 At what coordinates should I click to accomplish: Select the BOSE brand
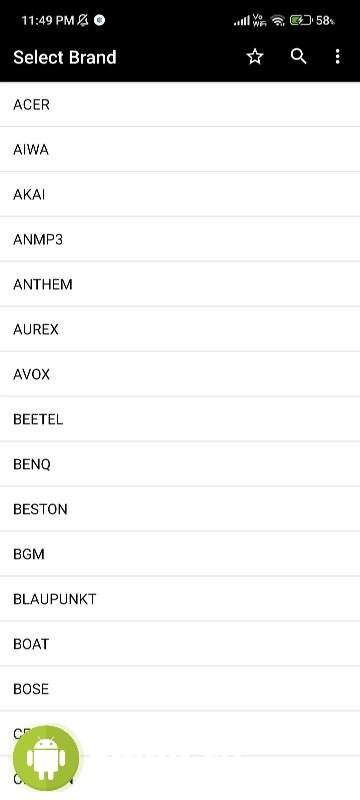click(x=180, y=688)
